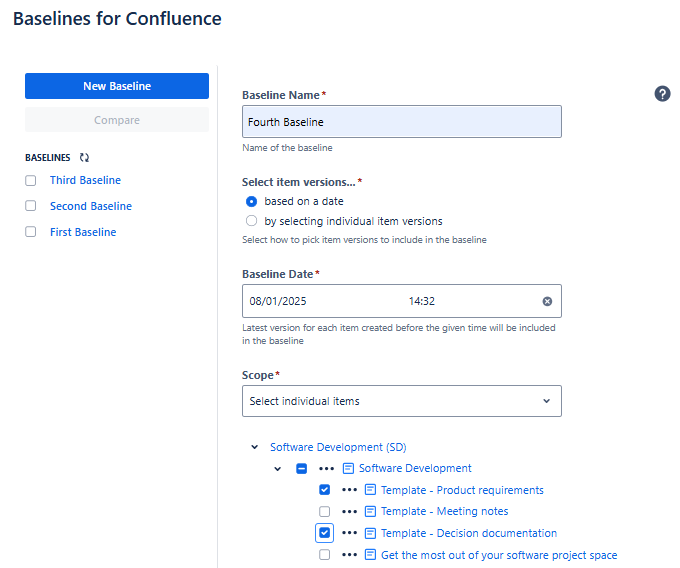
Task: Open the Second Baseline link
Action: [x=91, y=206]
